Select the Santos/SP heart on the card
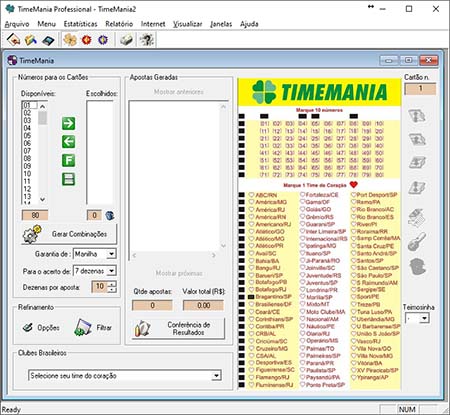The width and height of the screenshot is (450, 415). point(353,260)
